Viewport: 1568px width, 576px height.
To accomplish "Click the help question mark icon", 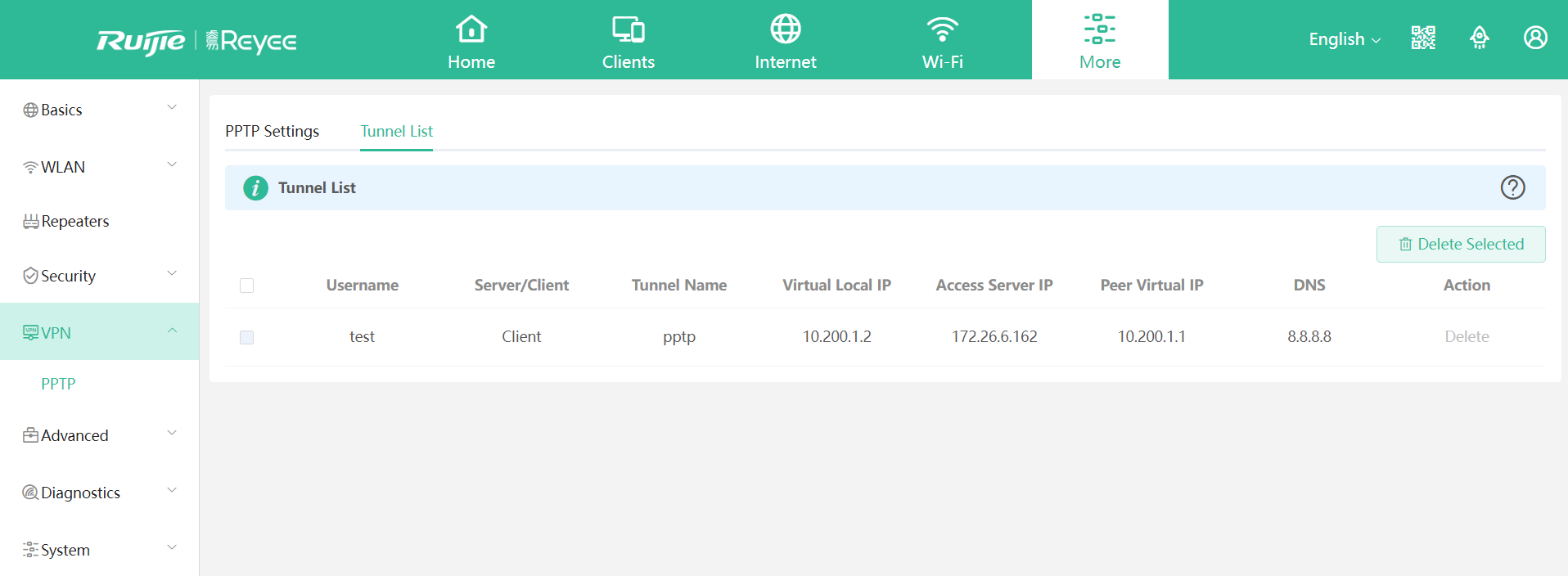I will (x=1512, y=187).
